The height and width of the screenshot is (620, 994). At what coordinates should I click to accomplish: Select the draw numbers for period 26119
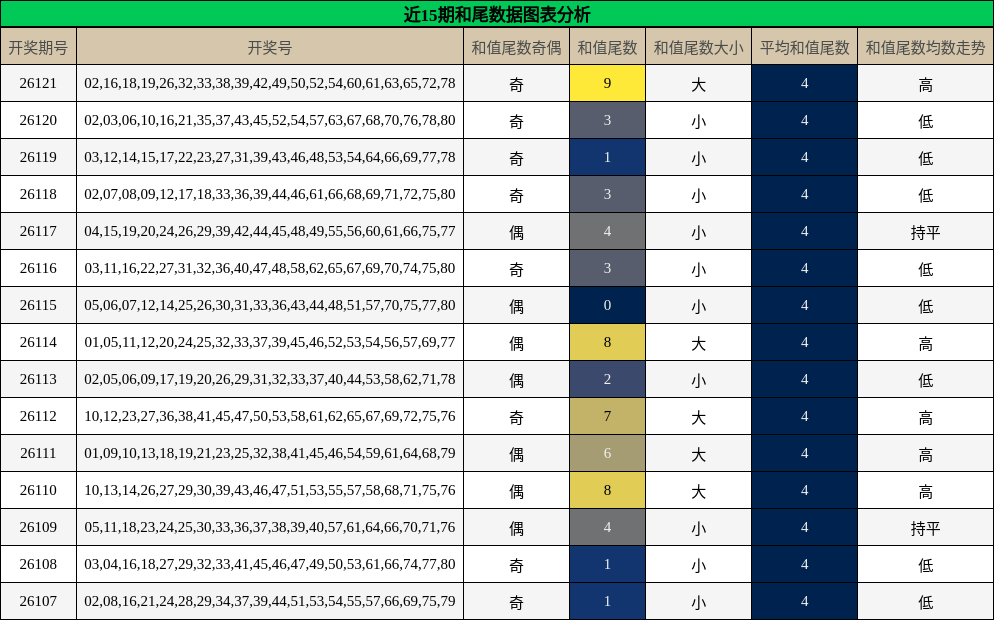click(x=270, y=157)
